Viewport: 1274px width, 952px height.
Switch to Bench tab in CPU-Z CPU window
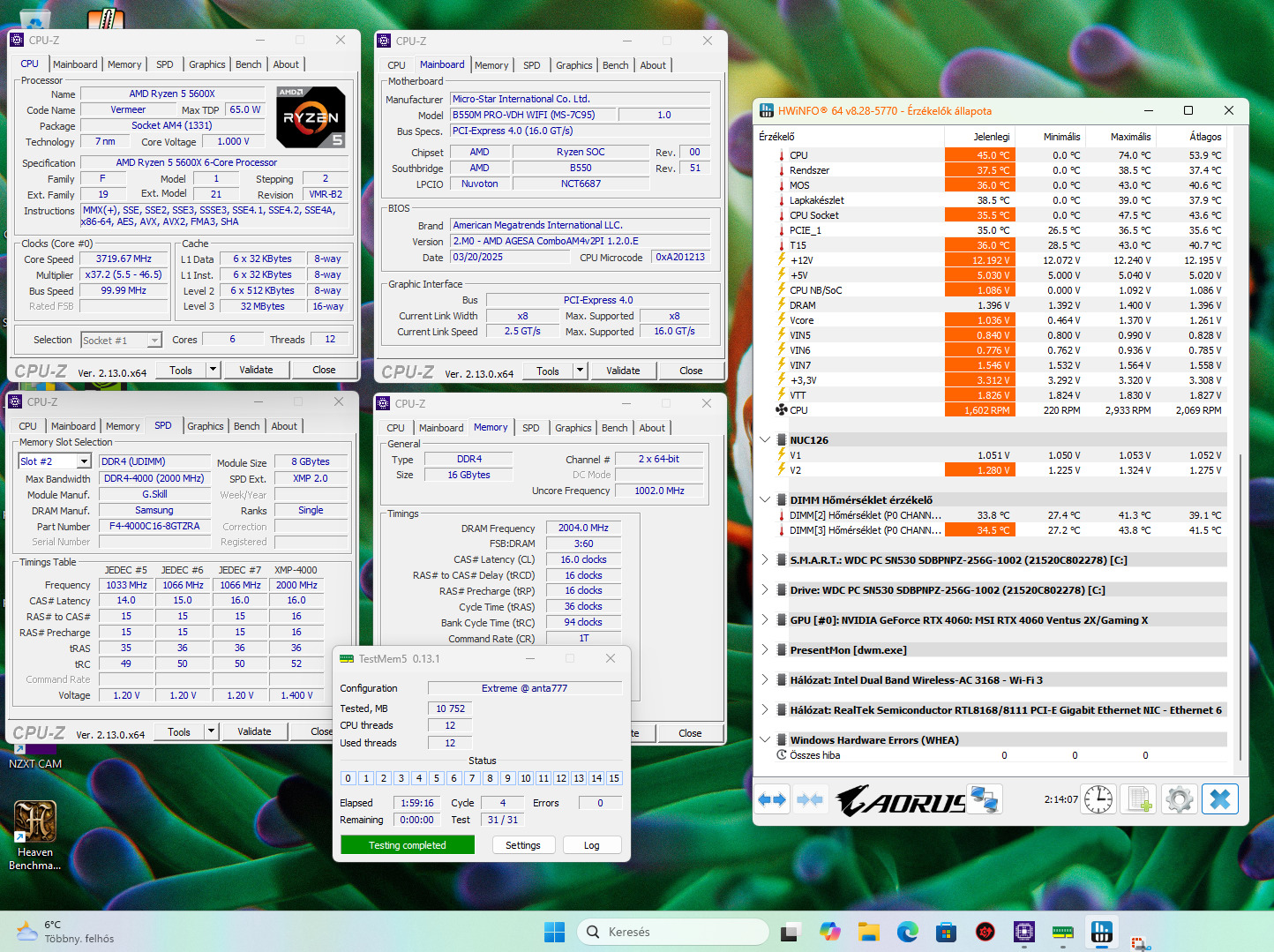(249, 64)
